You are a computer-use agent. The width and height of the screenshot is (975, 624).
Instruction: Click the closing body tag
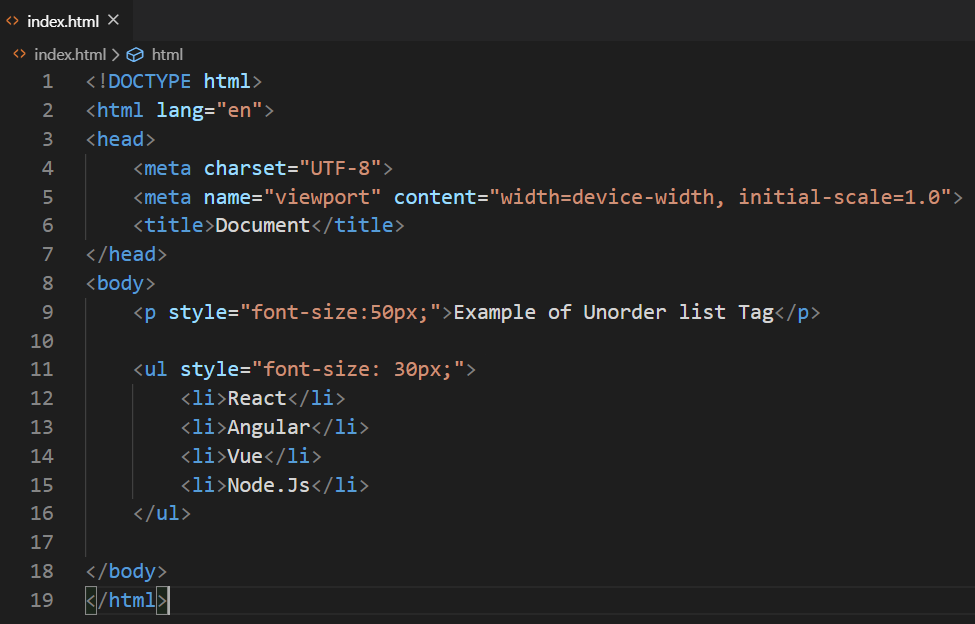(x=126, y=571)
